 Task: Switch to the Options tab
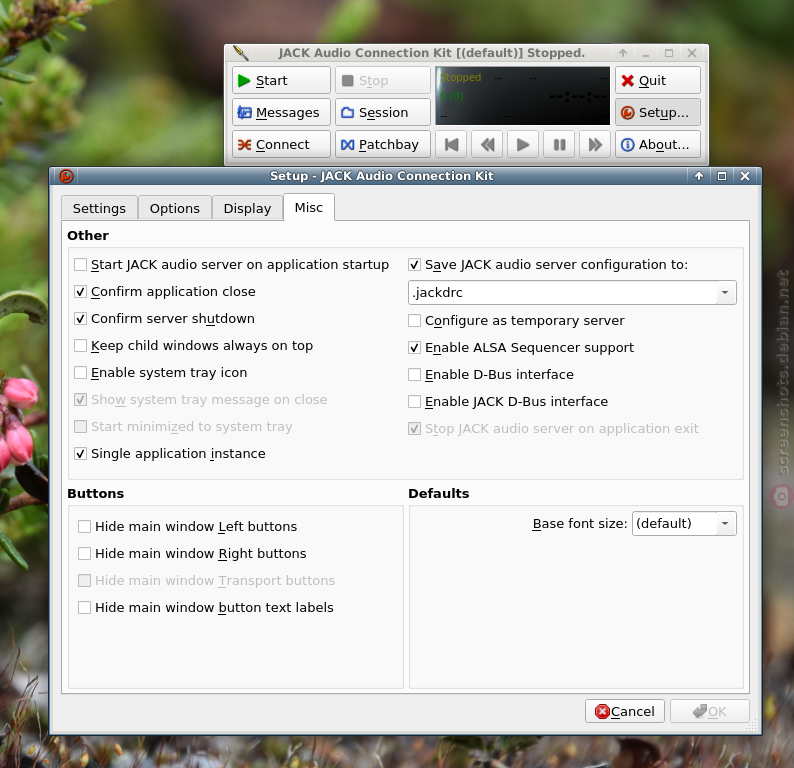[x=175, y=208]
